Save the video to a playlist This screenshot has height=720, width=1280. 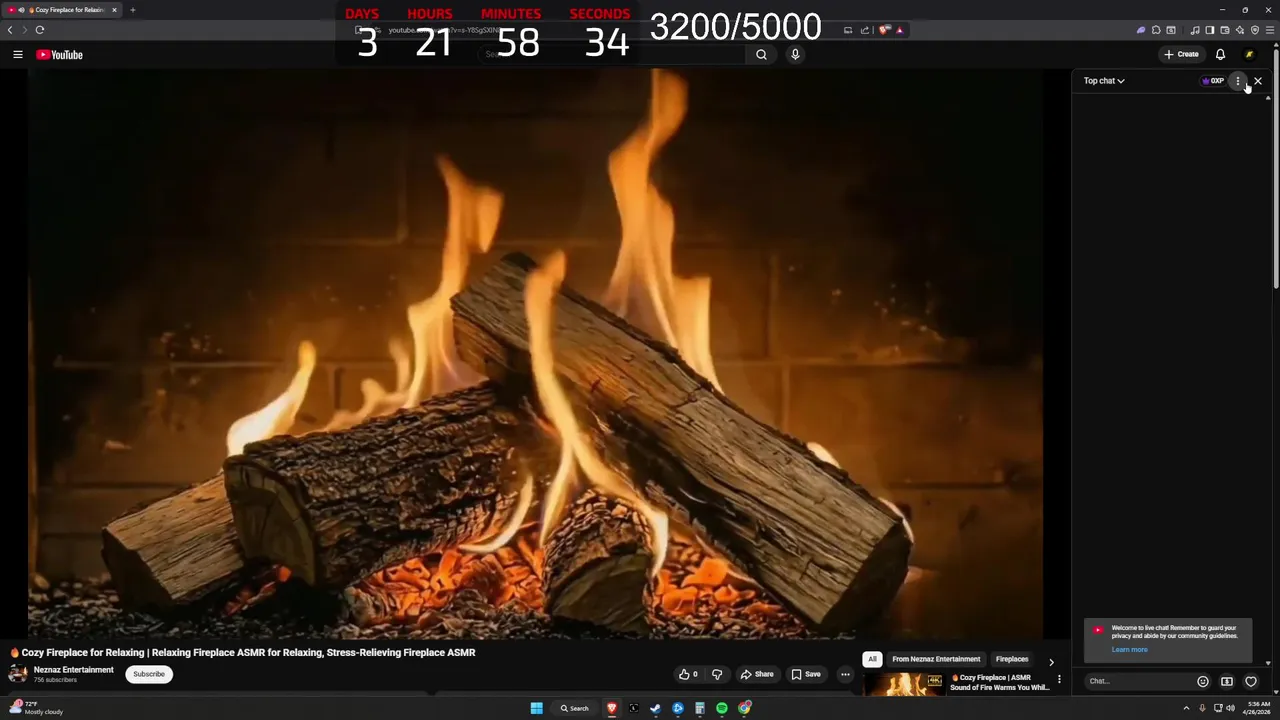pyautogui.click(x=806, y=674)
